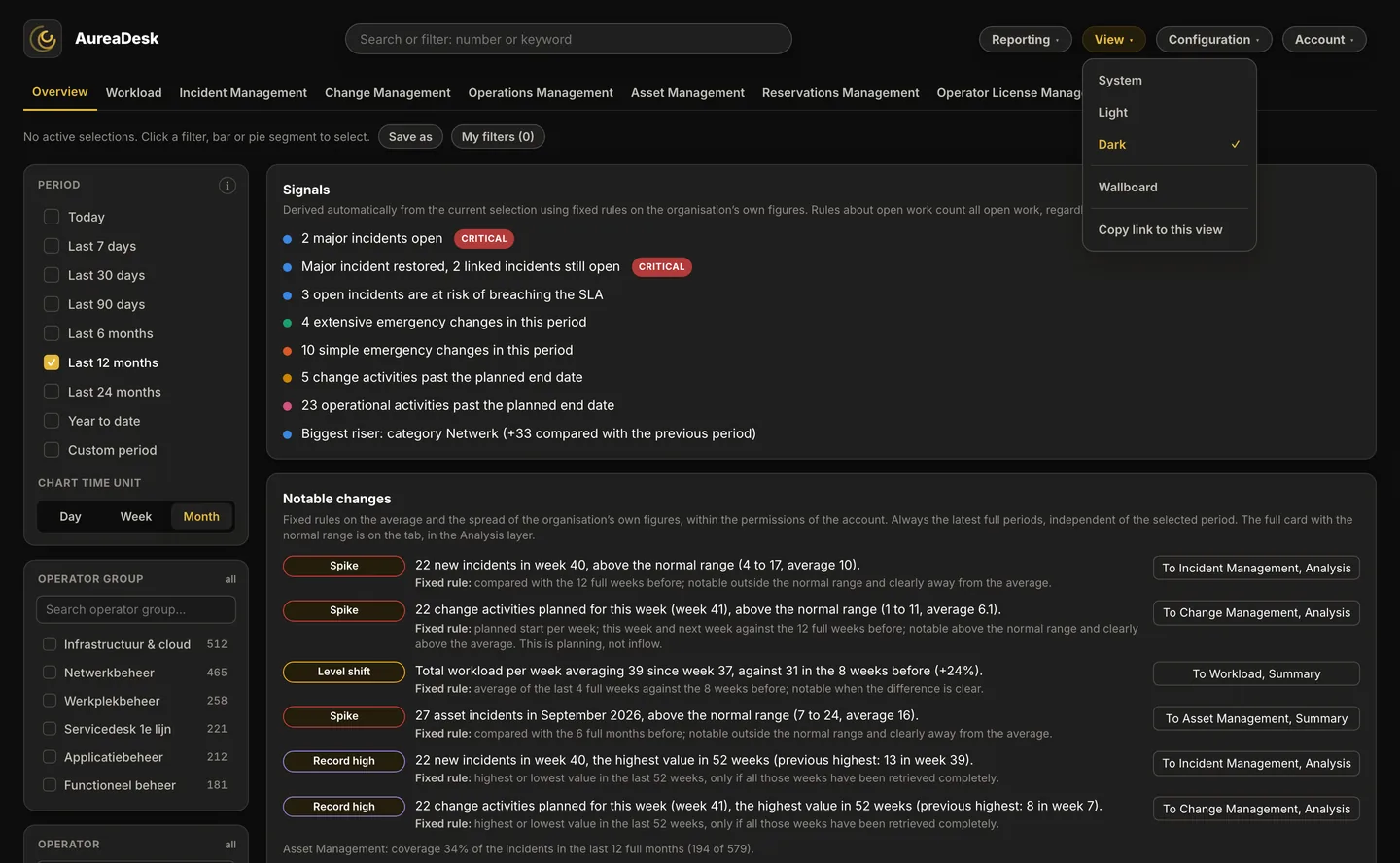The height and width of the screenshot is (863, 1400).
Task: Switch to Reservations Management tab
Action: (840, 93)
